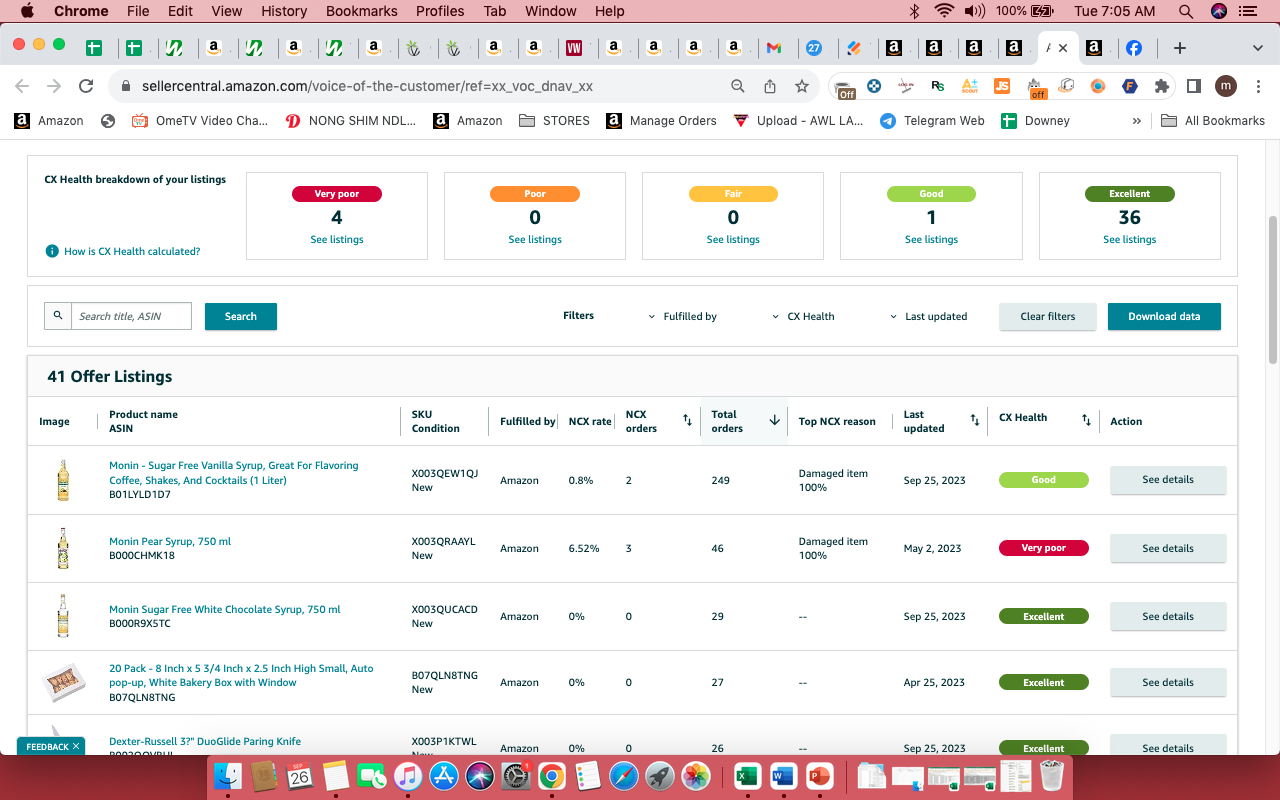Click the Clear filters button

click(x=1048, y=316)
